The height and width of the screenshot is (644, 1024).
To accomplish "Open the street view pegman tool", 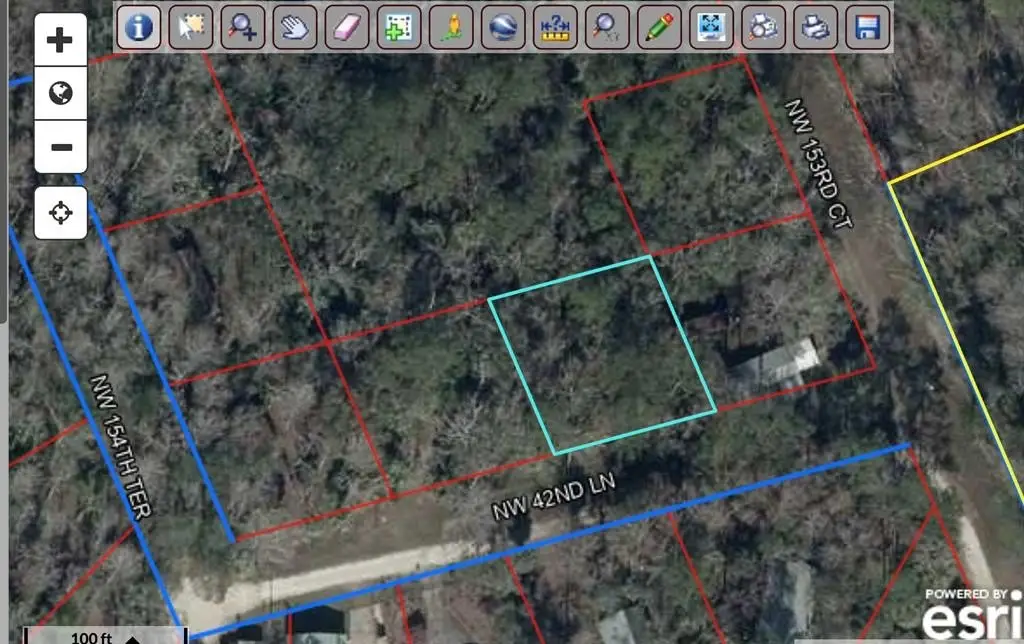I will coord(451,27).
